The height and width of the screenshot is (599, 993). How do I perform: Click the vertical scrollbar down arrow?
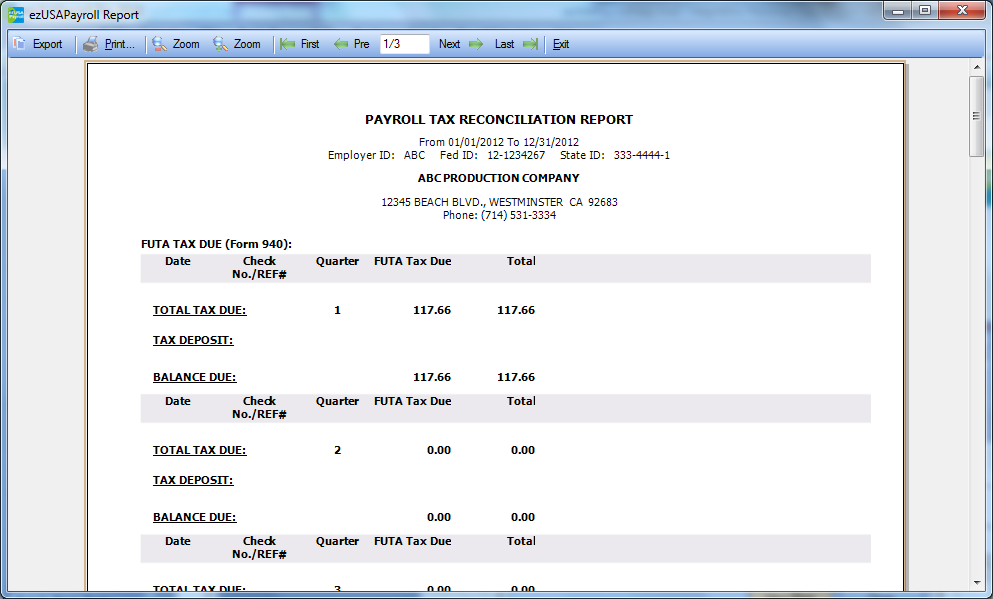click(x=977, y=581)
